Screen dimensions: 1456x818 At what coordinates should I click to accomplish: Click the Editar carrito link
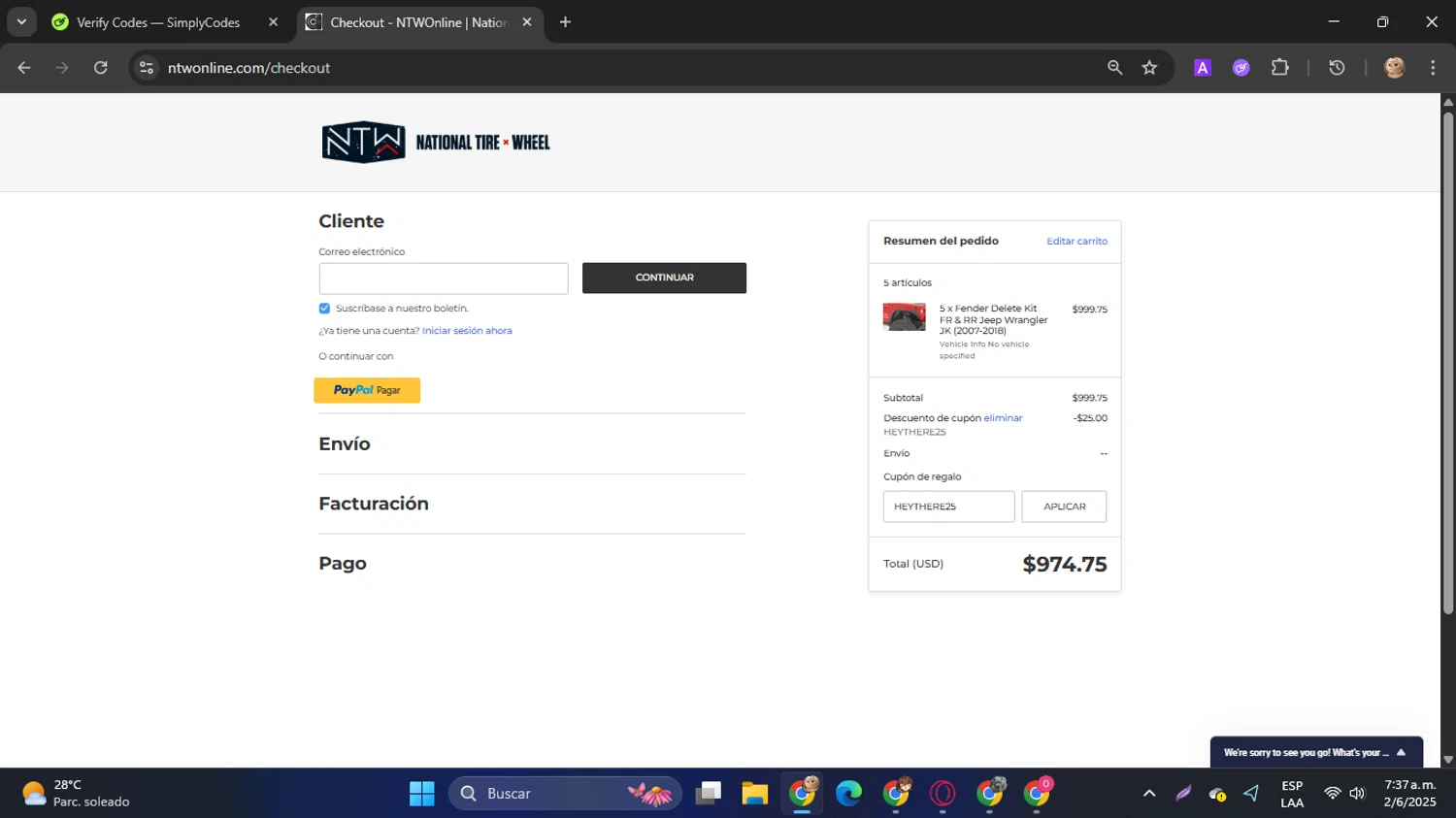(x=1076, y=242)
